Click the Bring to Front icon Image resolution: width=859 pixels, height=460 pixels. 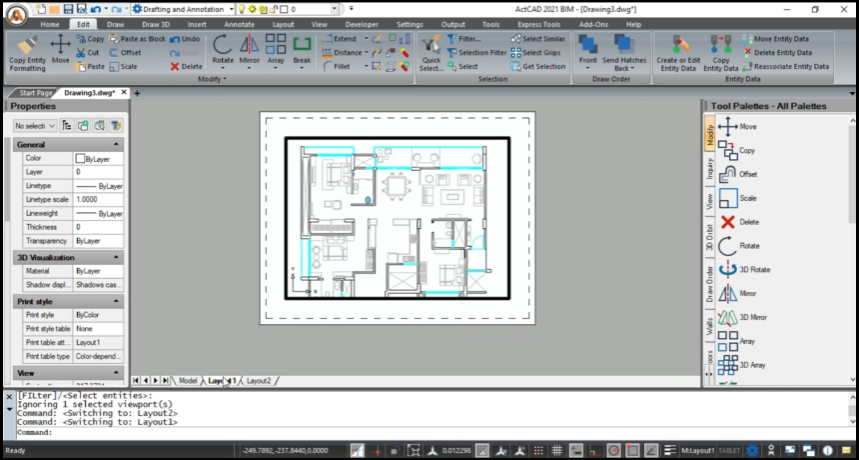pyautogui.click(x=587, y=48)
